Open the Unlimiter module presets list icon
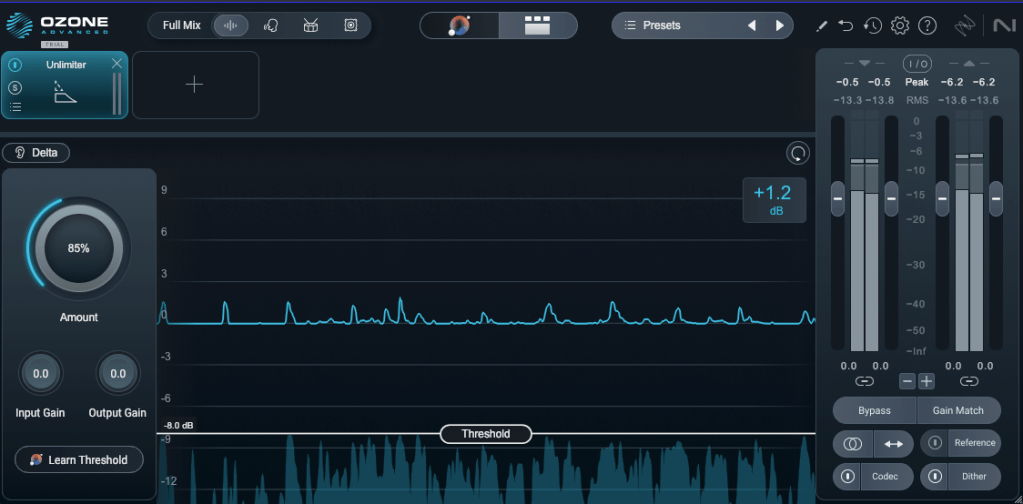The width and height of the screenshot is (1023, 504). 16,106
